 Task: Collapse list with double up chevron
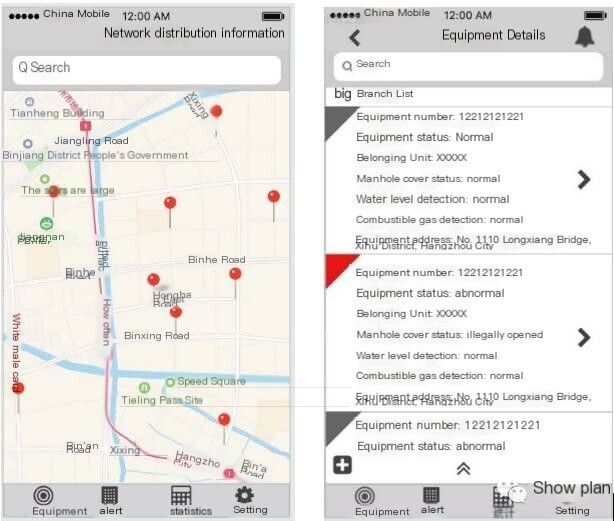[x=464, y=469]
